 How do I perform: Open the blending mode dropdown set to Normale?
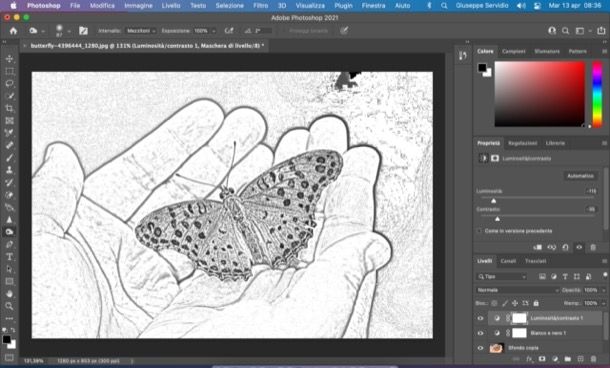[x=517, y=290]
